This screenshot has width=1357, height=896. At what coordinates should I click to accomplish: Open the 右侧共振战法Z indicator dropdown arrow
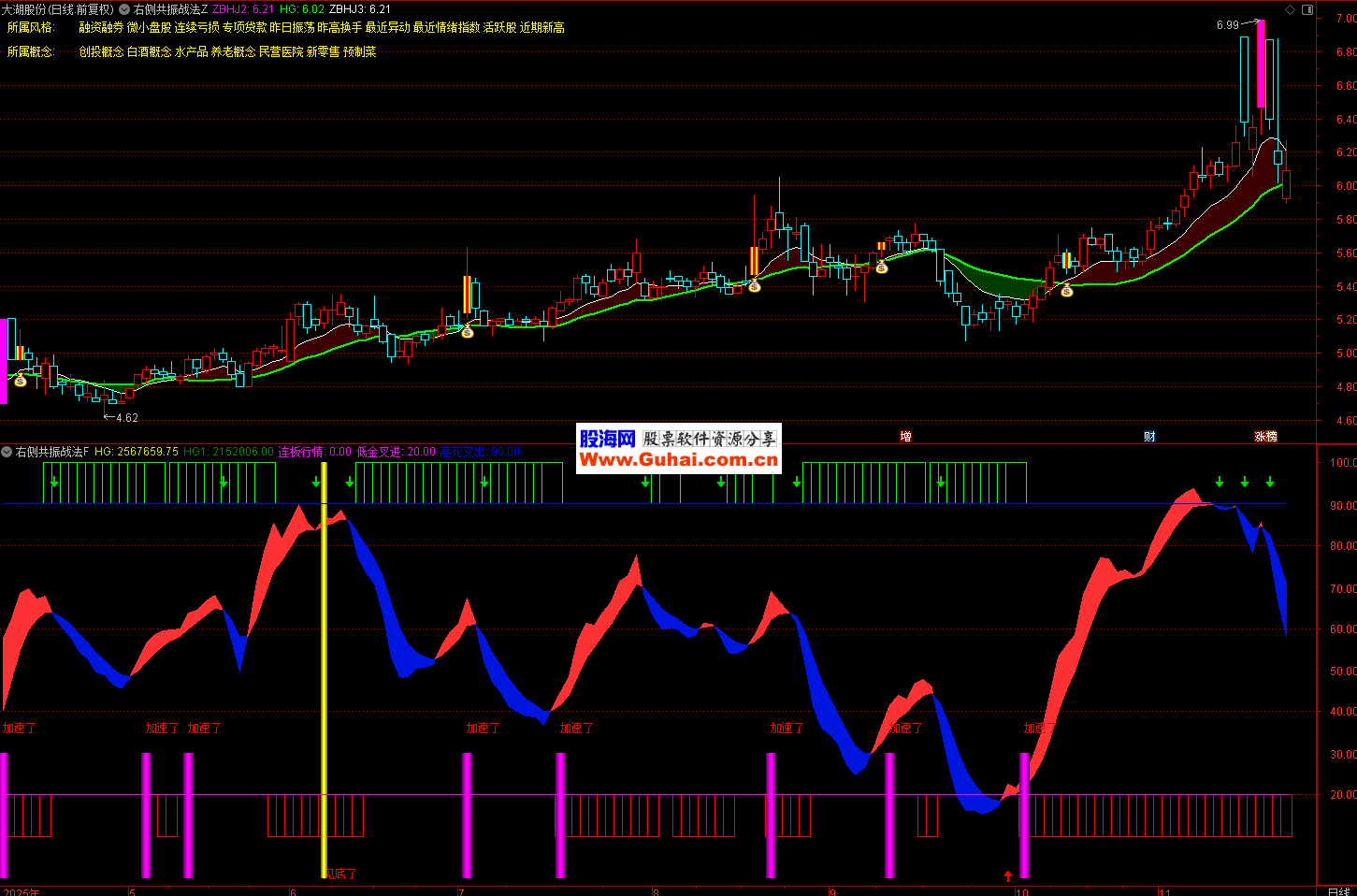coord(124,9)
